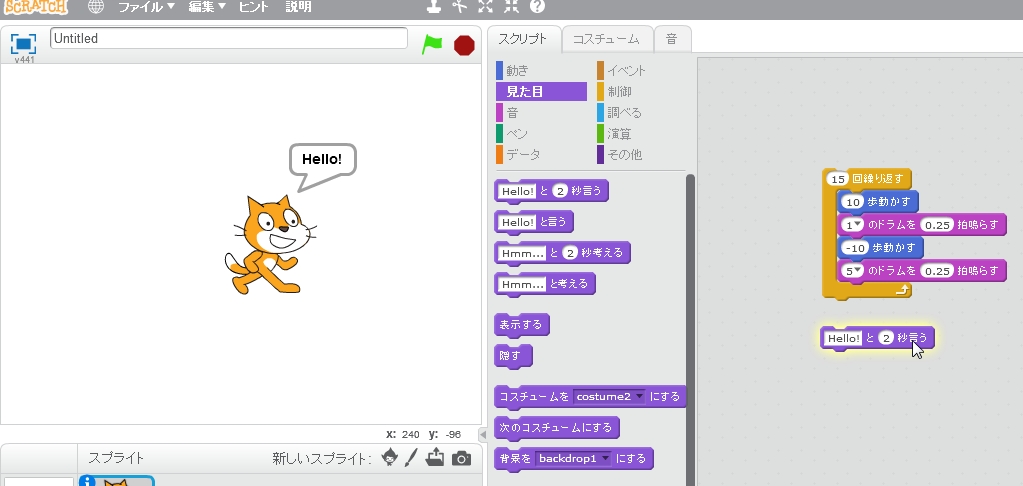Open the 説明 menu item
This screenshot has width=1023, height=486.
(298, 7)
